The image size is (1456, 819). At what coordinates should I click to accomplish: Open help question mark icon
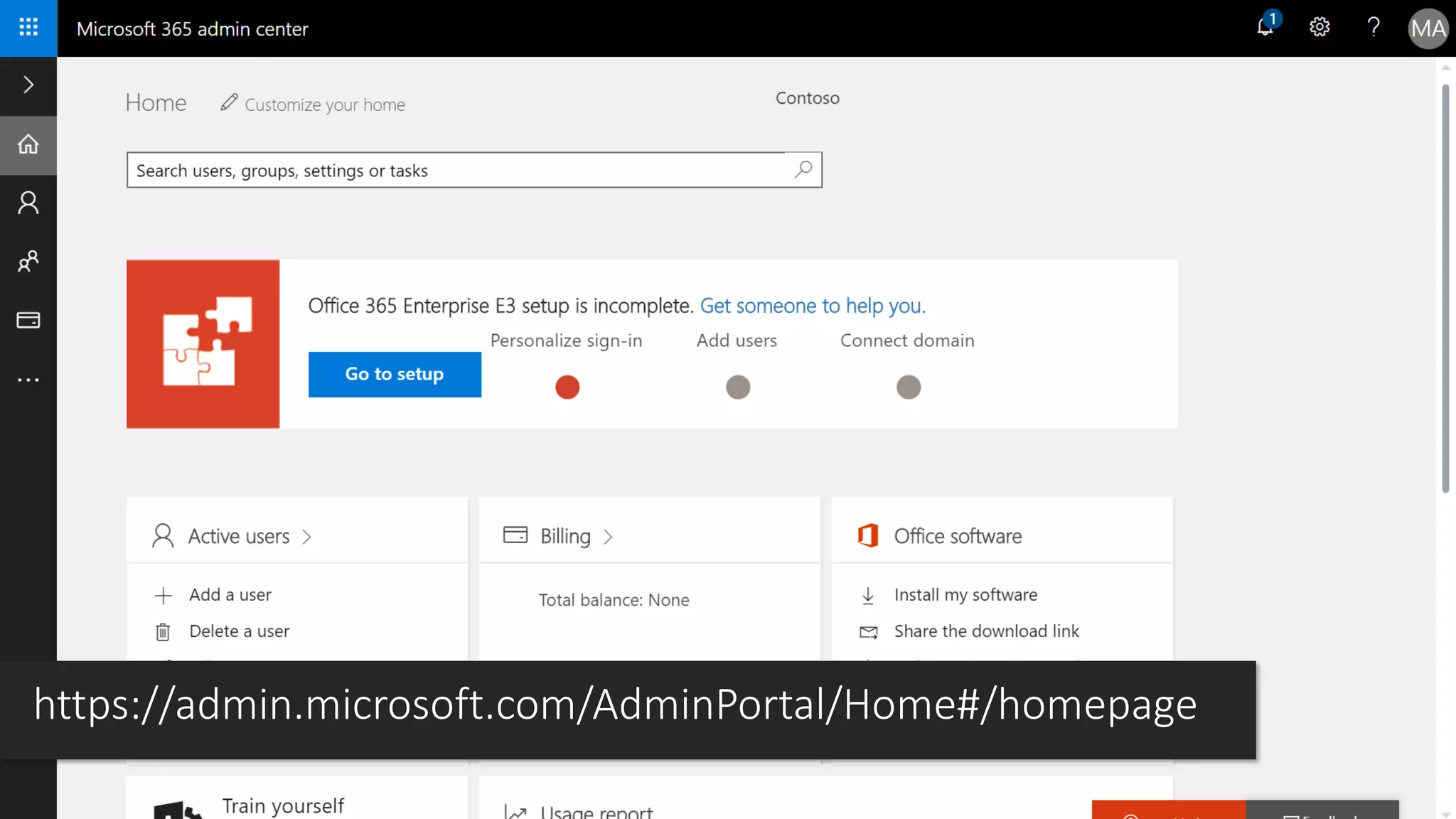coord(1374,27)
